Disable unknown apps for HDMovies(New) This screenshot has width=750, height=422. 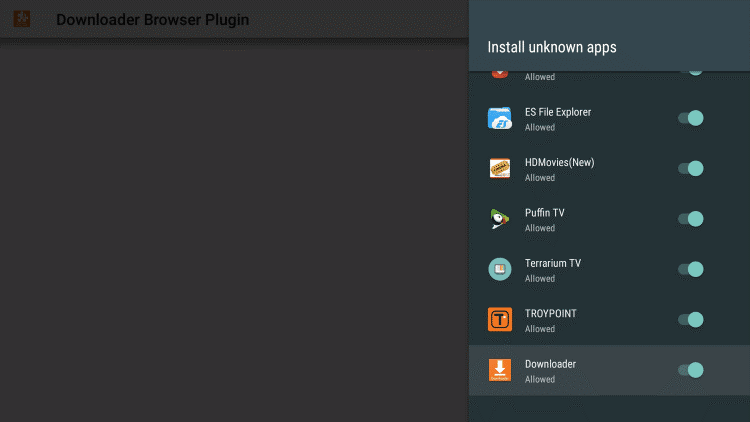tap(691, 168)
